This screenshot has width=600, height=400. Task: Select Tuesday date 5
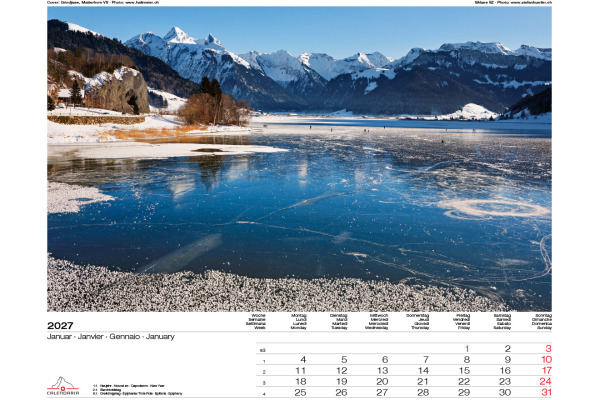click(344, 360)
